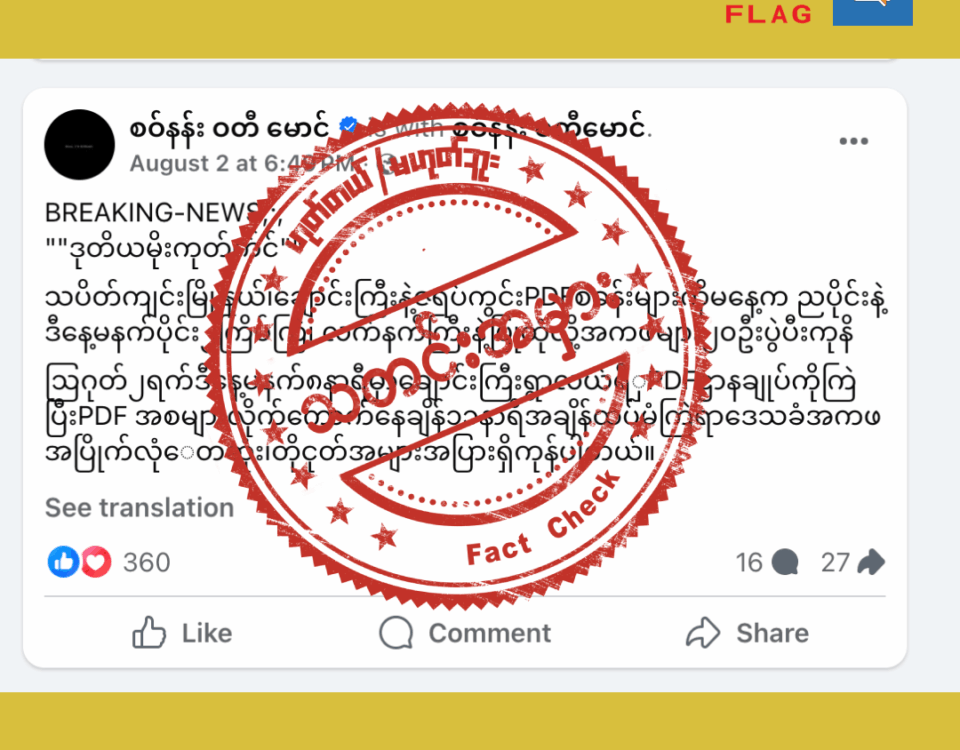Click the blue logo box beside FLAG
Viewport: 960px width, 750px height.
click(872, 12)
